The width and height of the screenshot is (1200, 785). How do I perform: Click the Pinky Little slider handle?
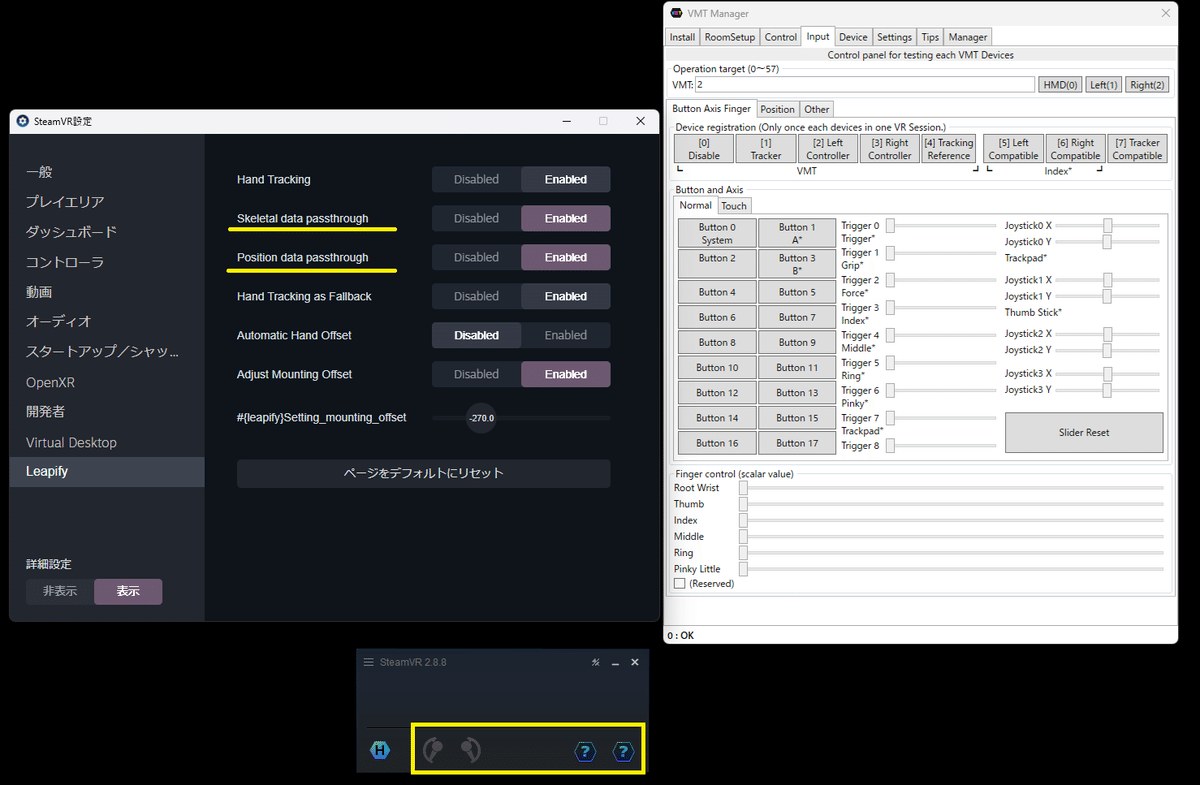tap(743, 568)
